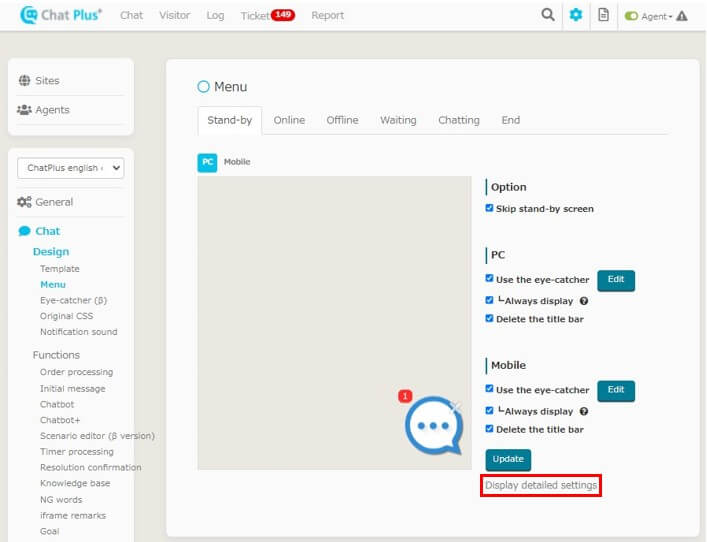Open the Functions section
This screenshot has width=707, height=542.
(x=56, y=355)
